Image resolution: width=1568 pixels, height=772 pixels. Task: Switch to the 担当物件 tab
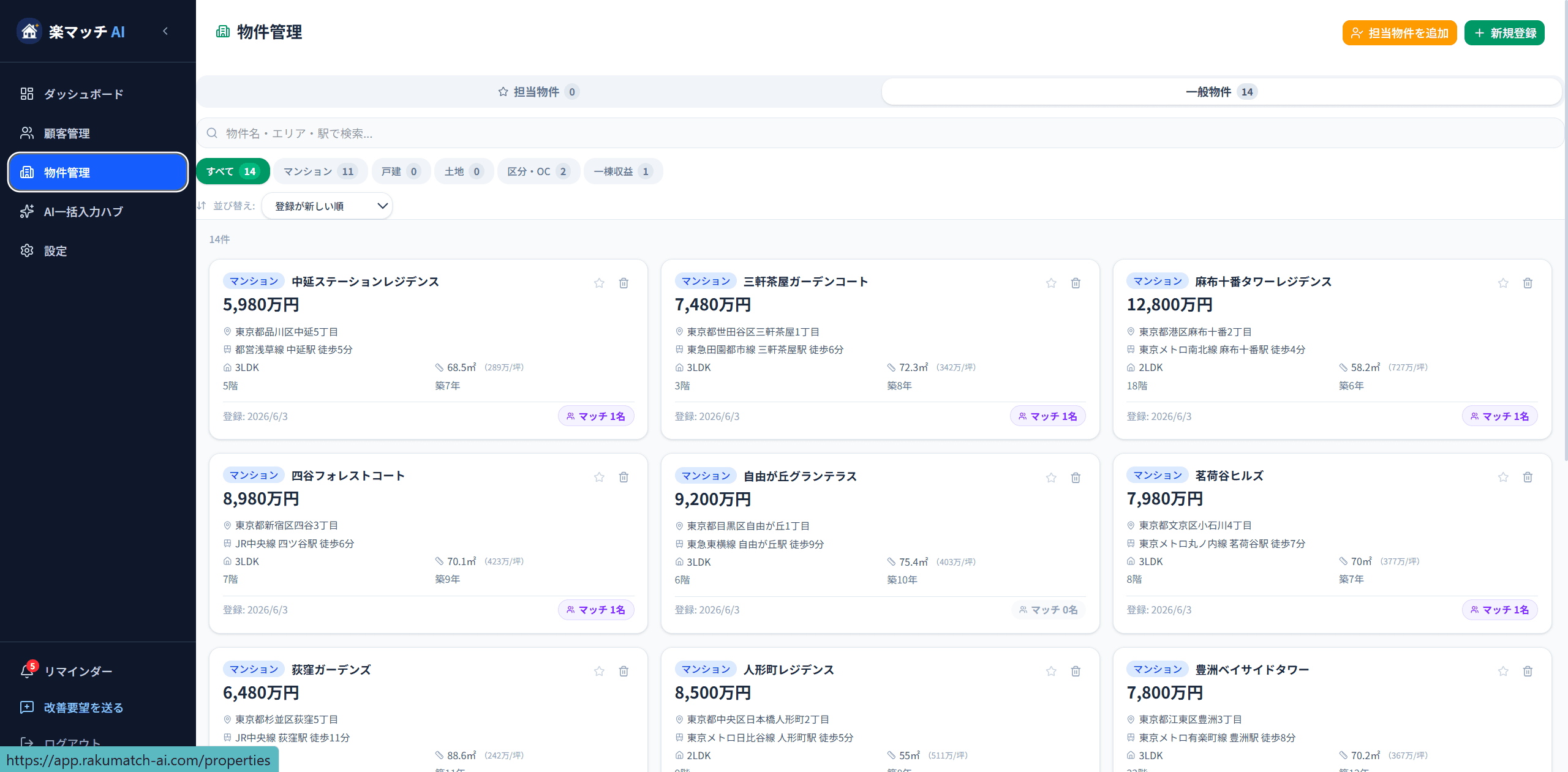(539, 92)
